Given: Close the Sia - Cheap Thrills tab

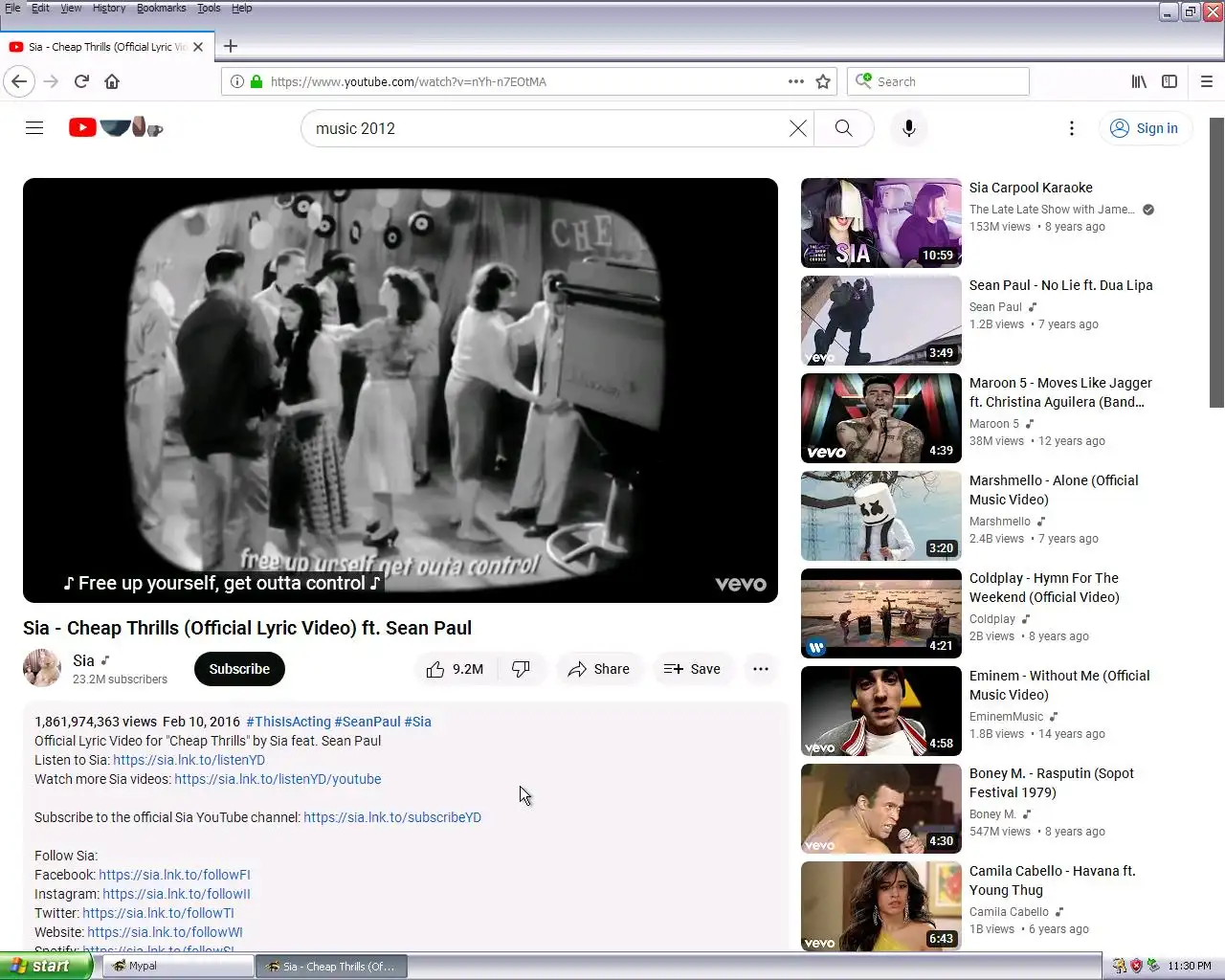Looking at the screenshot, I should click(198, 46).
